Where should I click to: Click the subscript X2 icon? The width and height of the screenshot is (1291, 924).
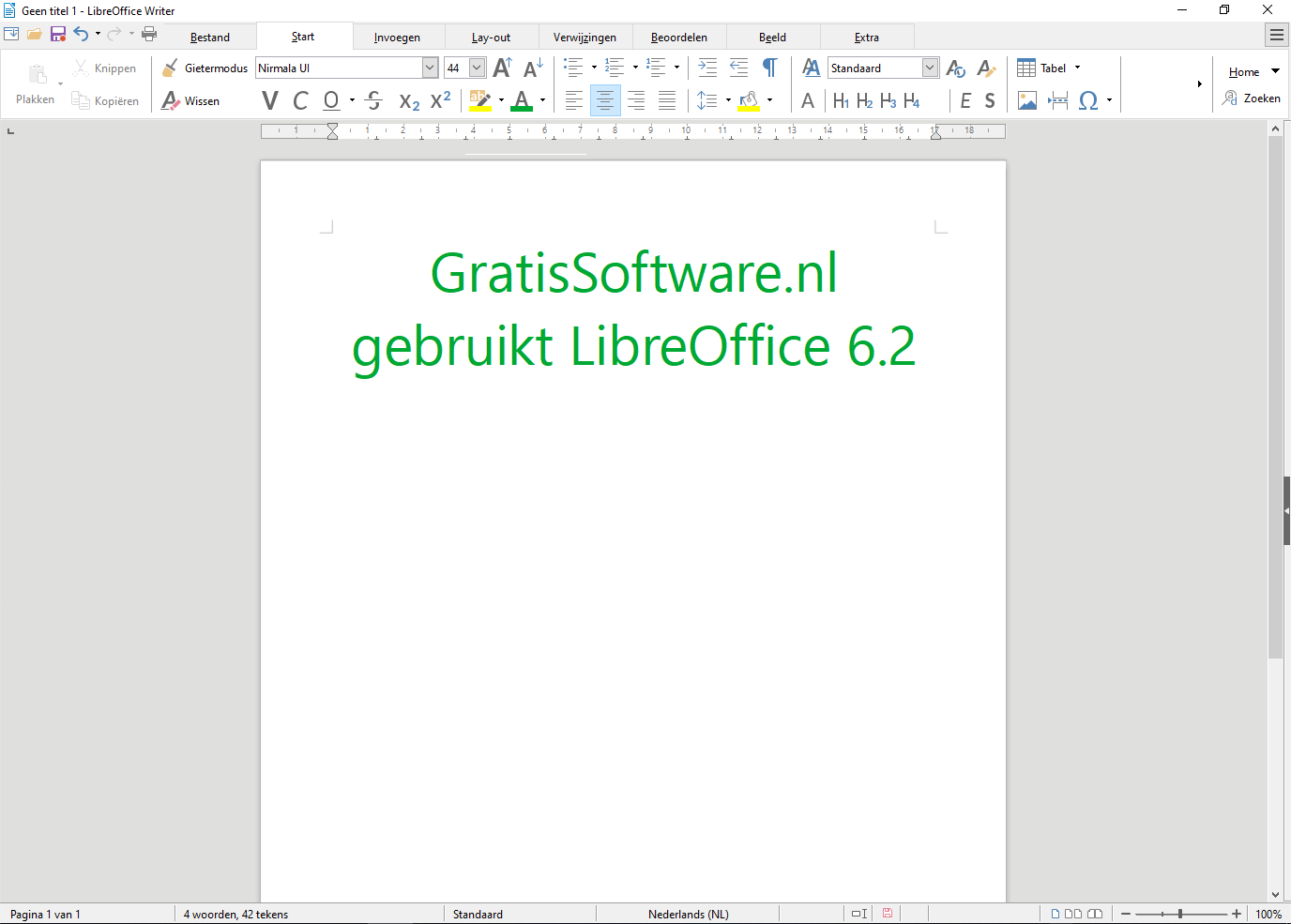click(x=409, y=100)
